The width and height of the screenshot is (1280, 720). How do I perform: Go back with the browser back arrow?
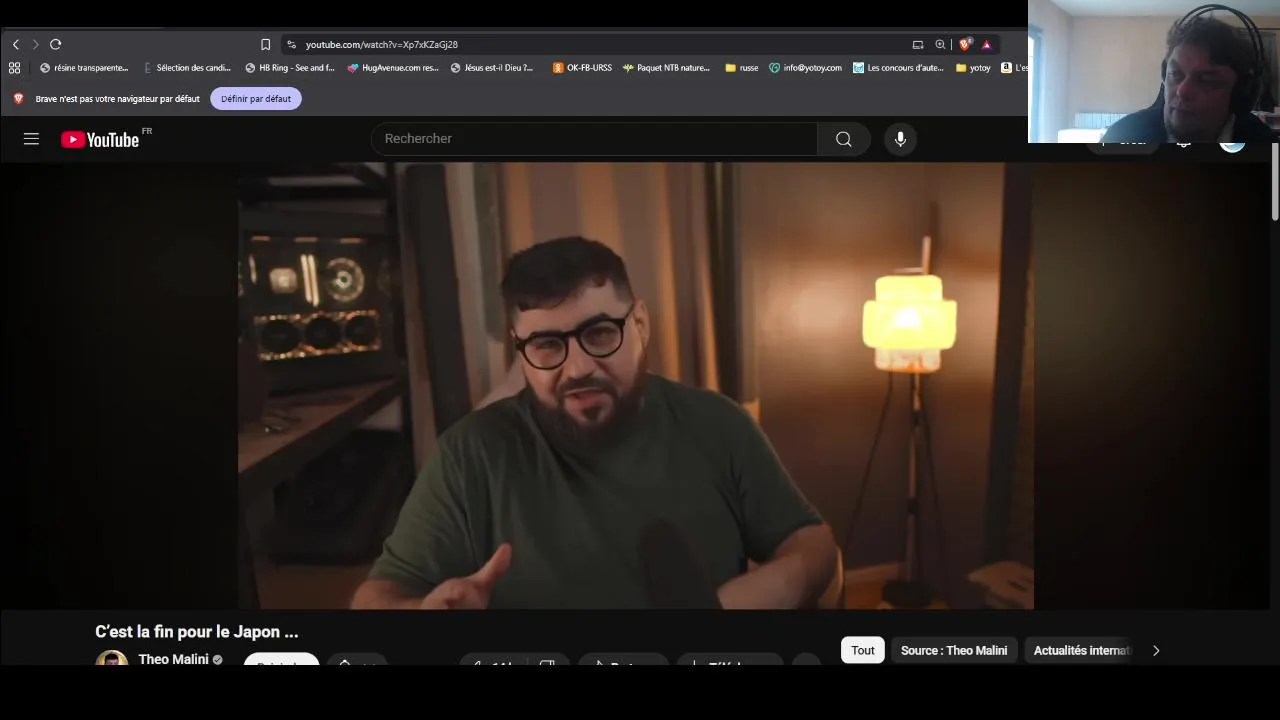point(16,44)
